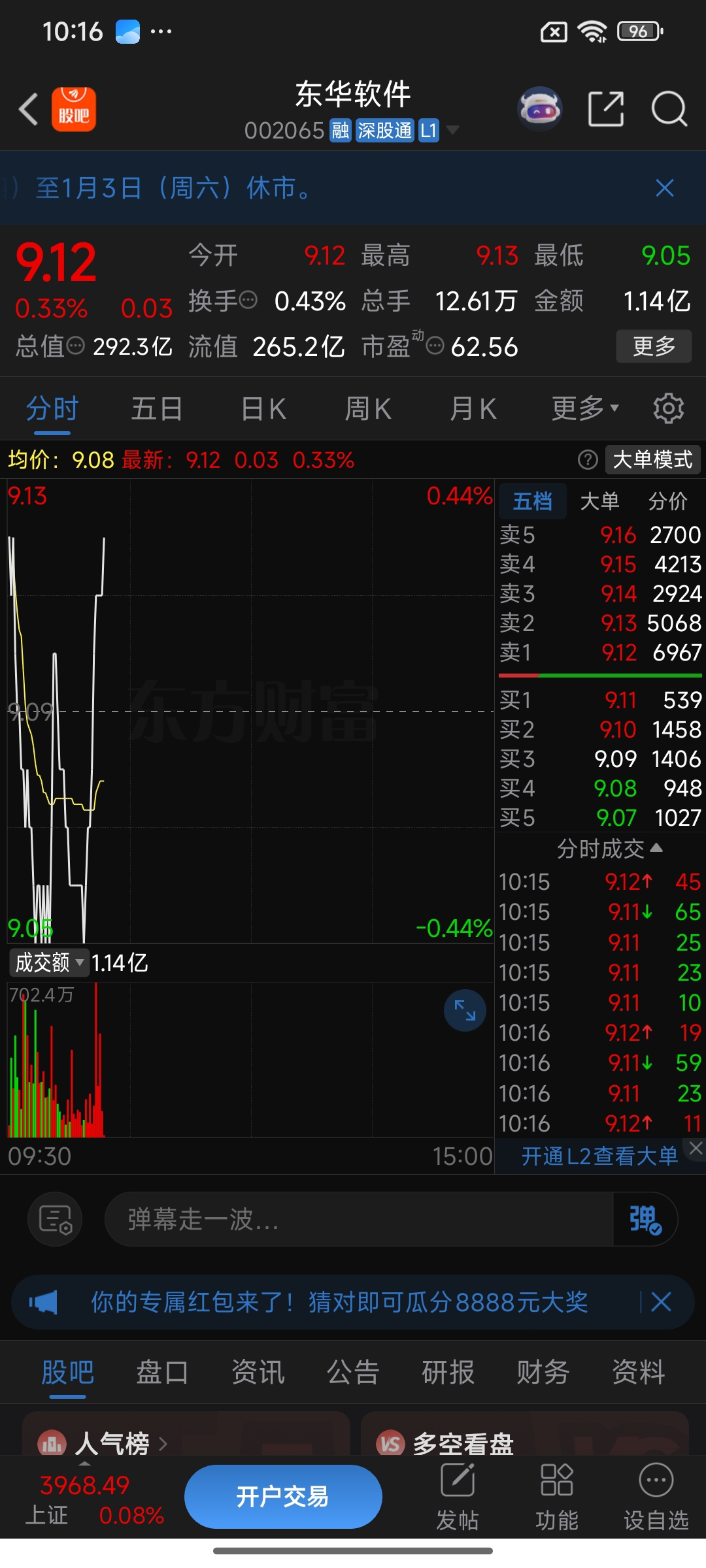Tap the 10:16 9.12 11 trade row
The image size is (706, 1568).
tap(600, 1124)
